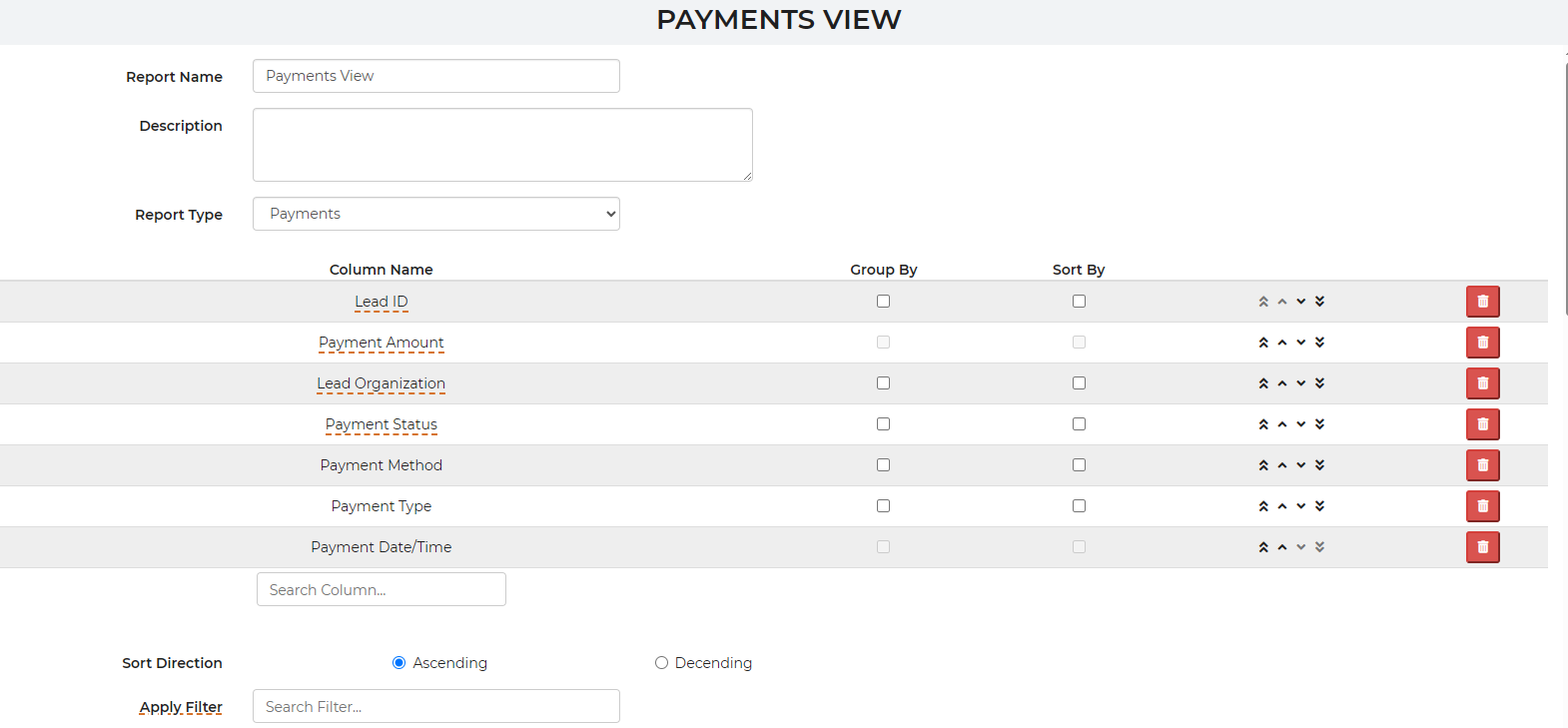The width and height of the screenshot is (1568, 728).
Task: Delete the Payment Status column row
Action: 1482,424
